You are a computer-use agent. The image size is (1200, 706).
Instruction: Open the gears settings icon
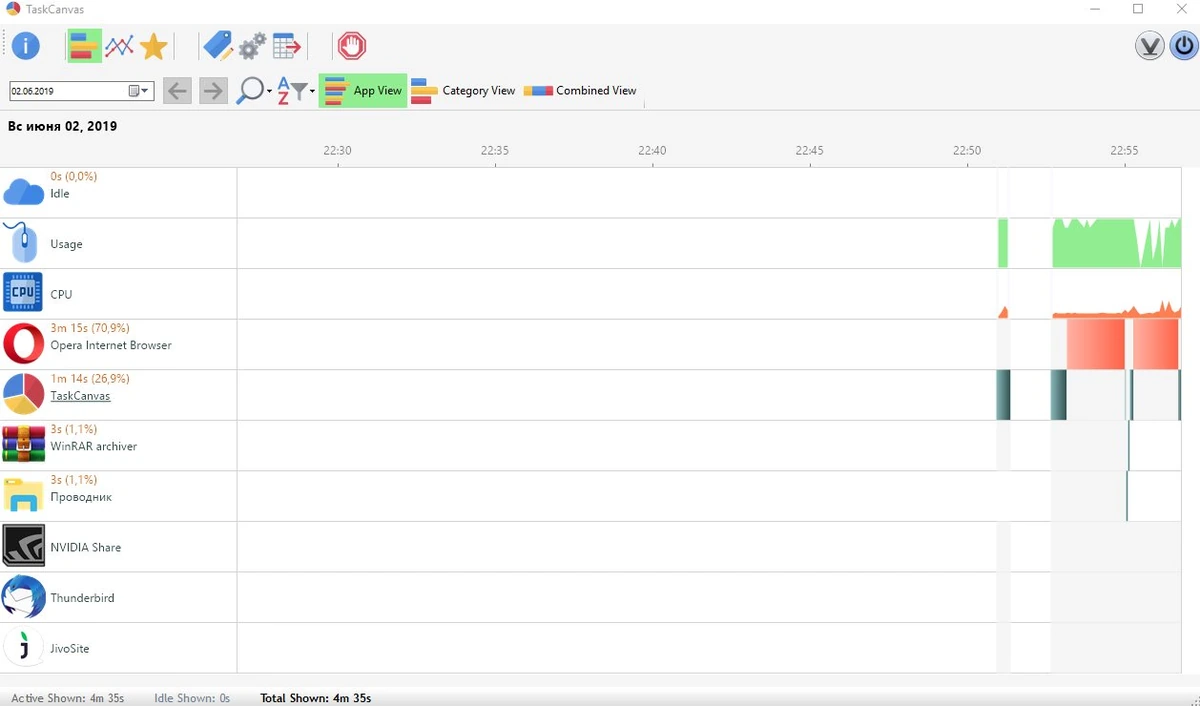[252, 46]
